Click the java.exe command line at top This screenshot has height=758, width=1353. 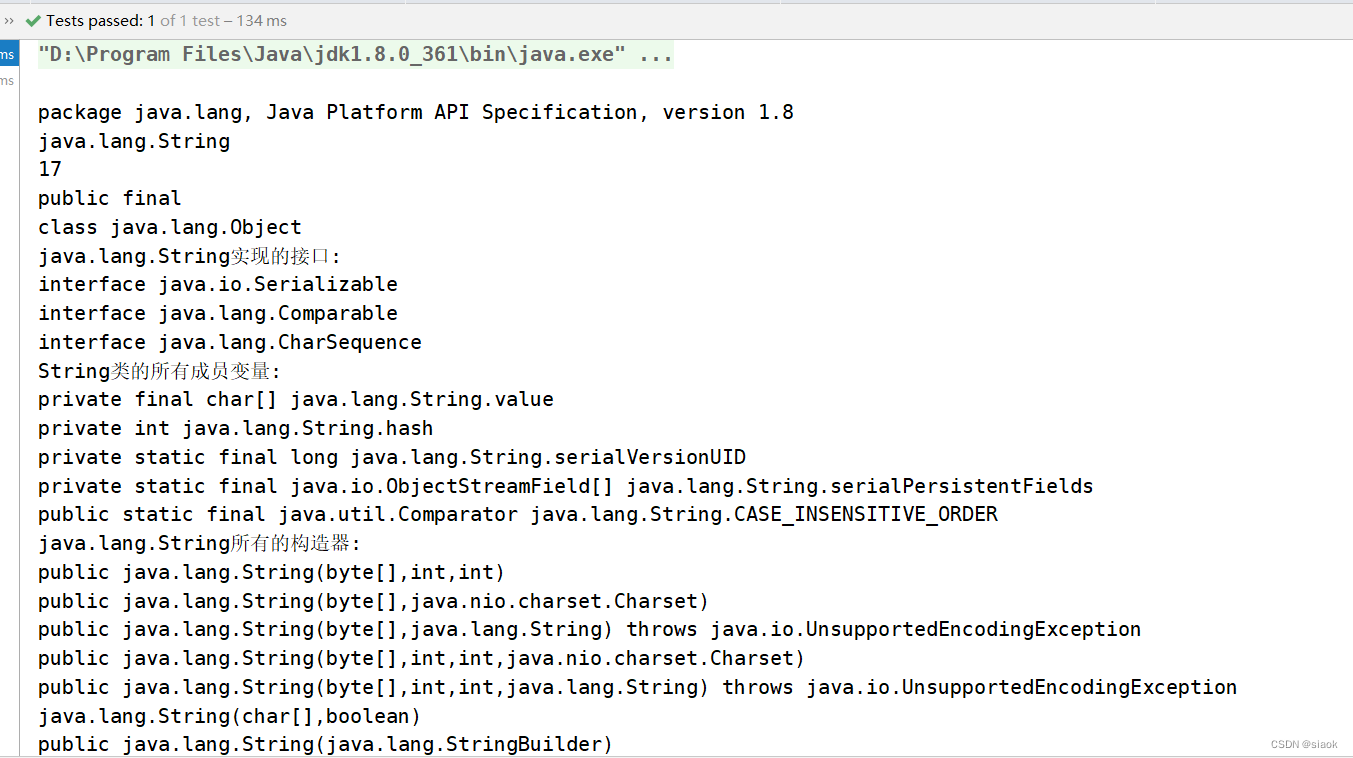[x=356, y=54]
